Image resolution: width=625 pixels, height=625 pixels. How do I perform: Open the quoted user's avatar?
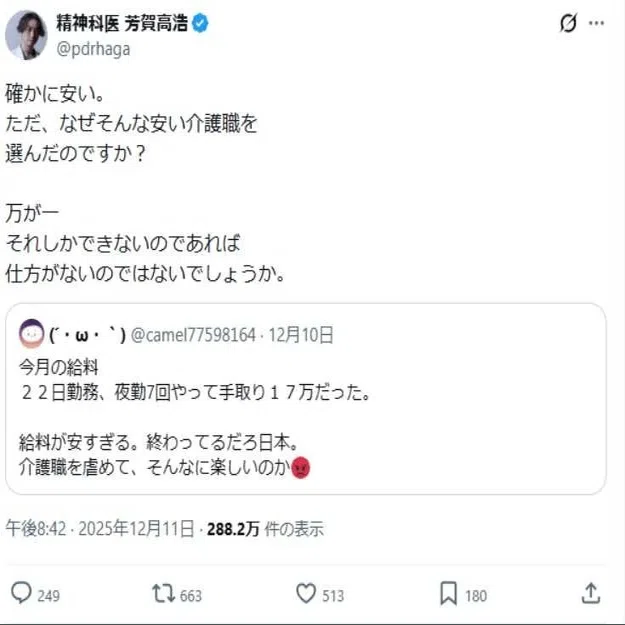pos(31,334)
